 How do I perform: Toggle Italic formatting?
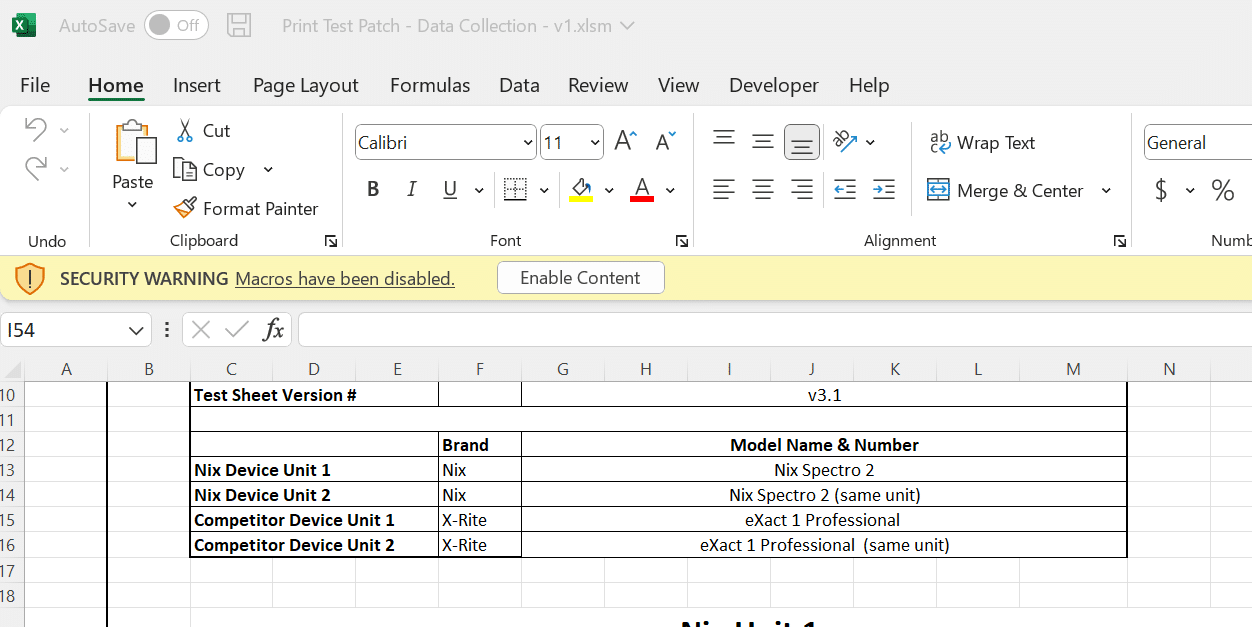click(411, 190)
